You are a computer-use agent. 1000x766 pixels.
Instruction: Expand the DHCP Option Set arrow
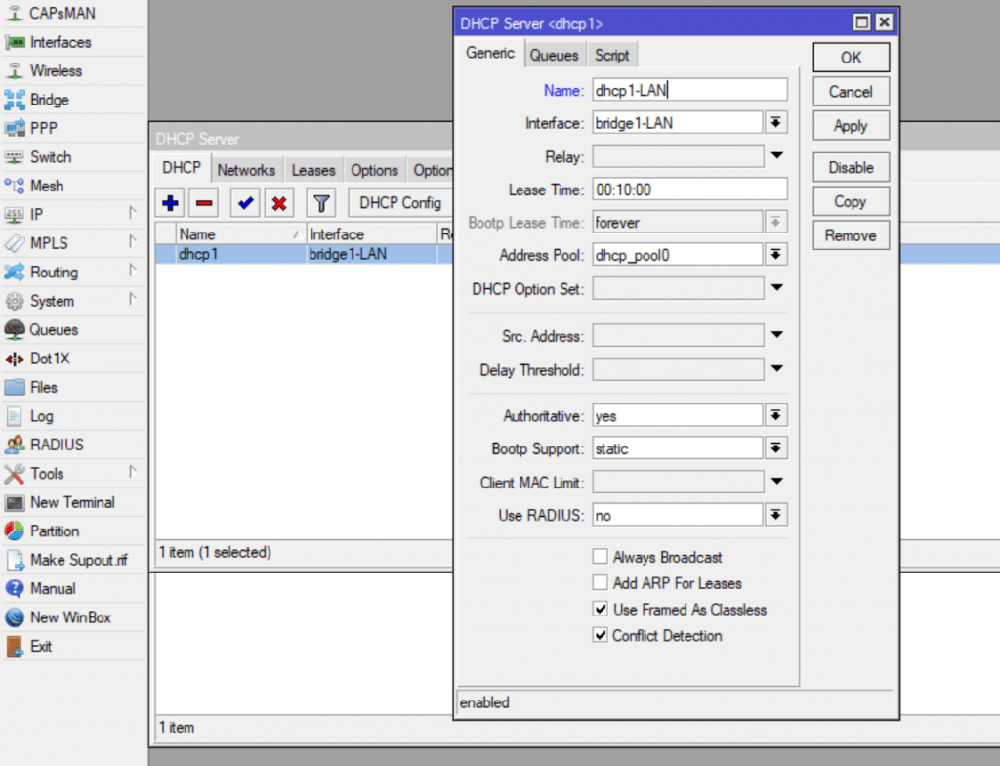pyautogui.click(x=777, y=288)
